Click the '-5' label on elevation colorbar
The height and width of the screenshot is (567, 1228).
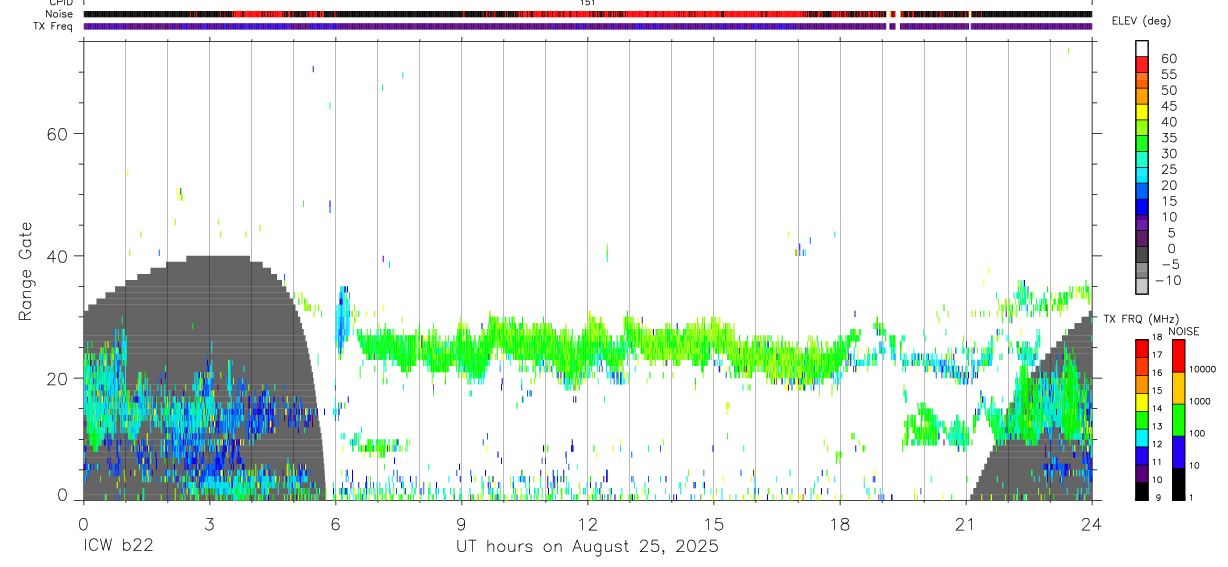coord(1168,264)
